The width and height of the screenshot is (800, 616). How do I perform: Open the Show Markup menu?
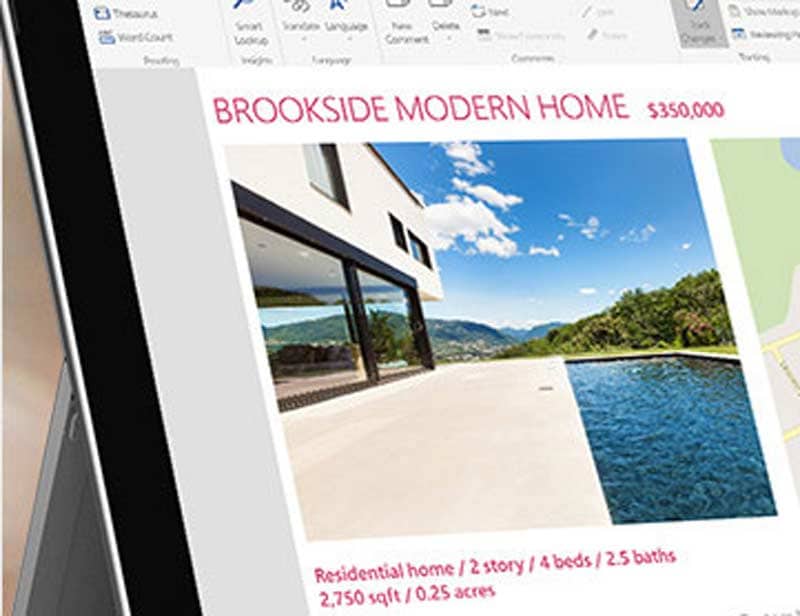click(x=764, y=11)
